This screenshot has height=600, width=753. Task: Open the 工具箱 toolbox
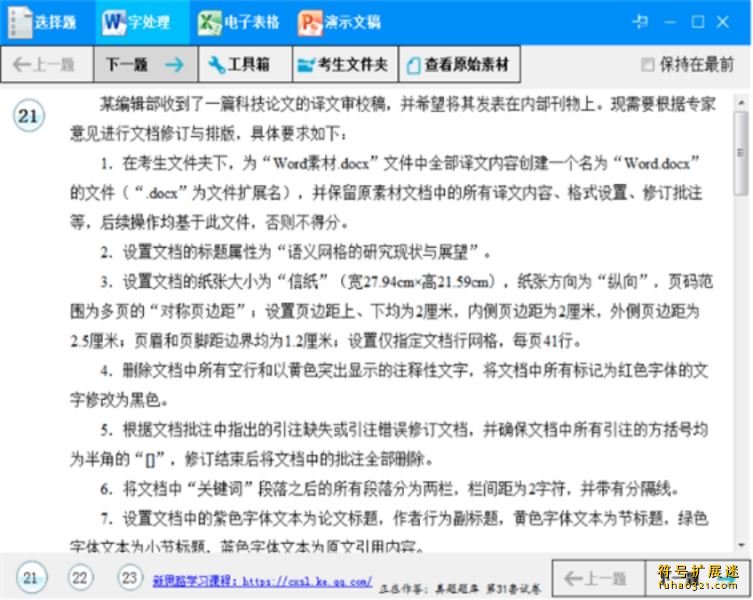pyautogui.click(x=245, y=64)
